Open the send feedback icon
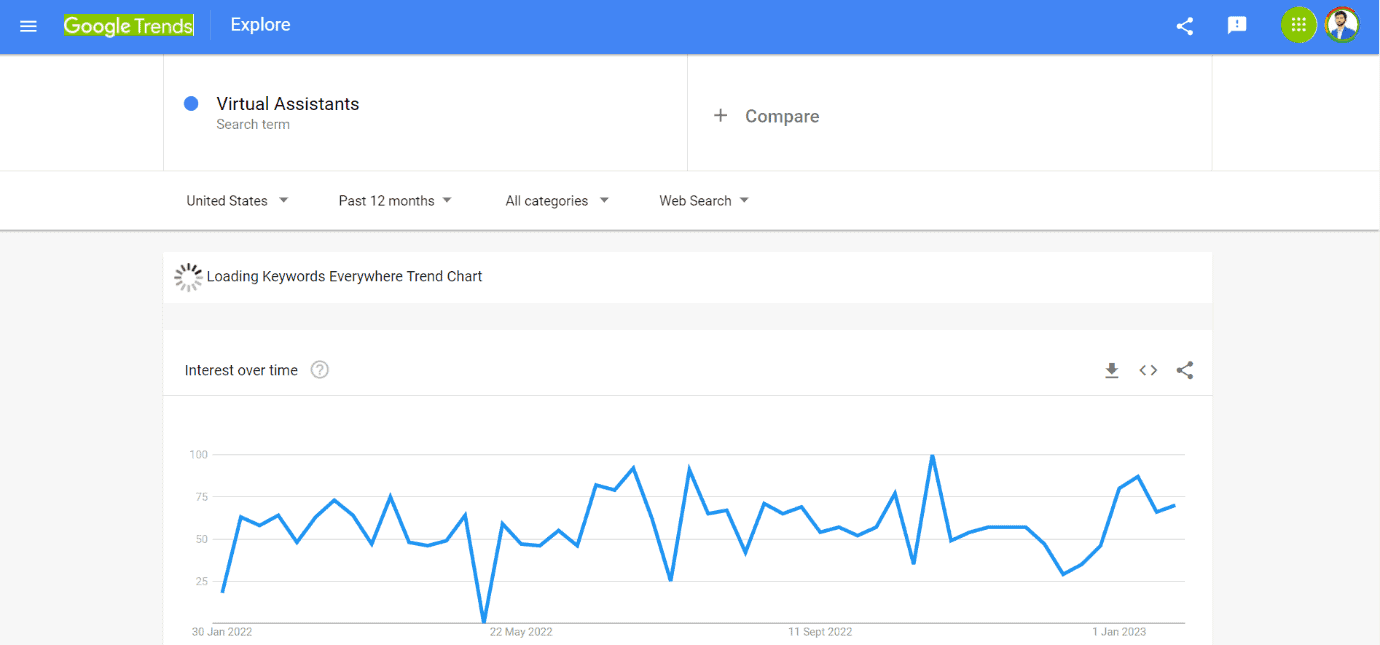Viewport: 1380px width, 645px height. pyautogui.click(x=1237, y=26)
